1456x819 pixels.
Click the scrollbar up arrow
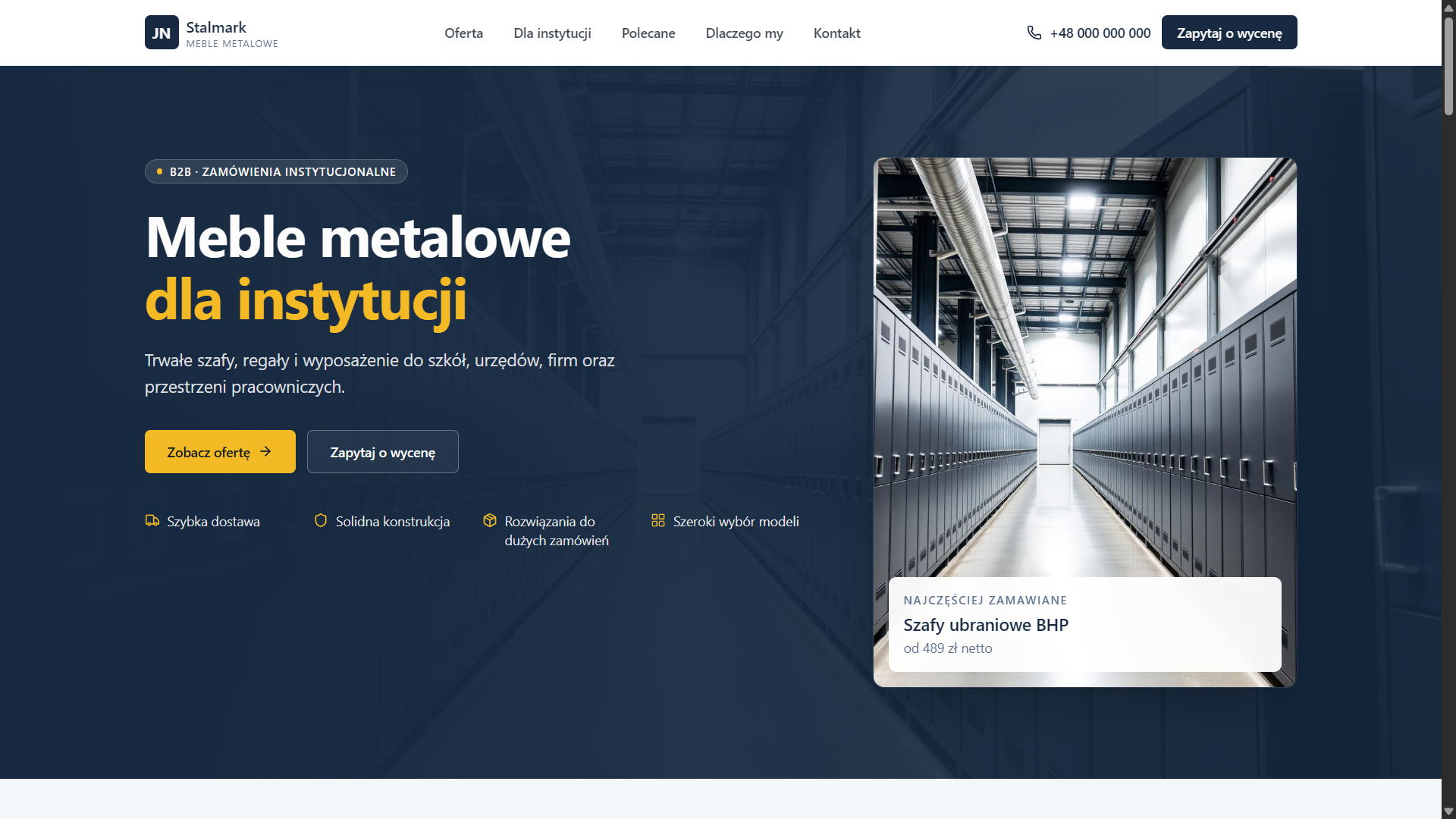pos(1448,8)
